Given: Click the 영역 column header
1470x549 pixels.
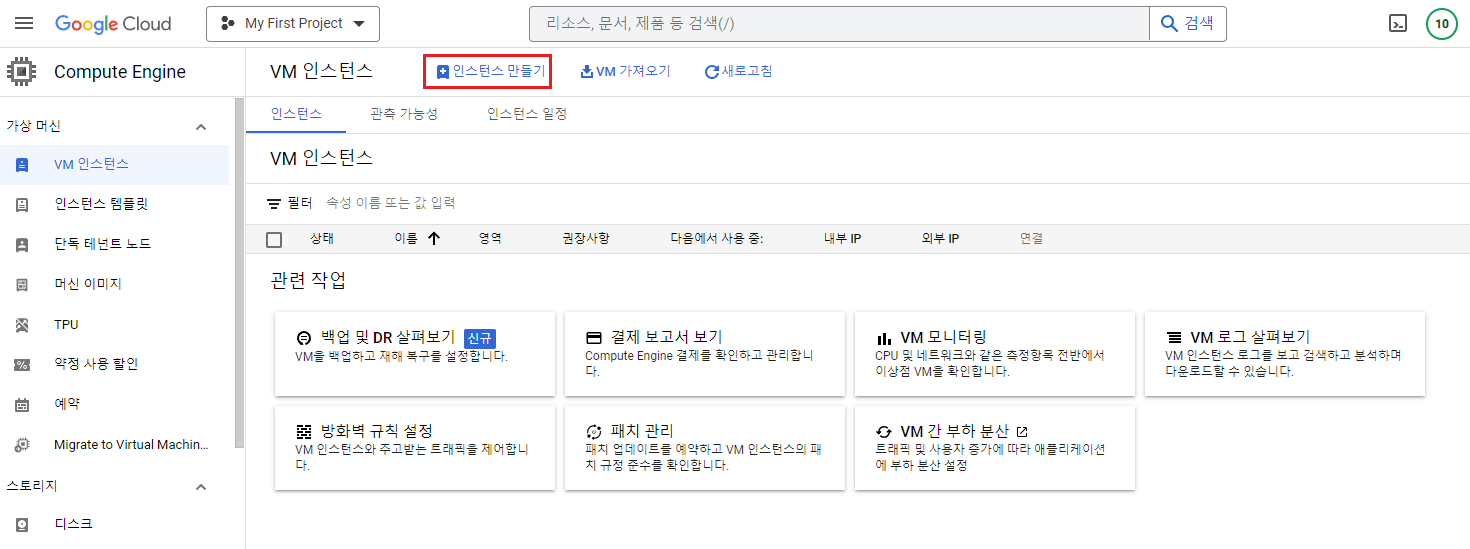Looking at the screenshot, I should pyautogui.click(x=490, y=239).
